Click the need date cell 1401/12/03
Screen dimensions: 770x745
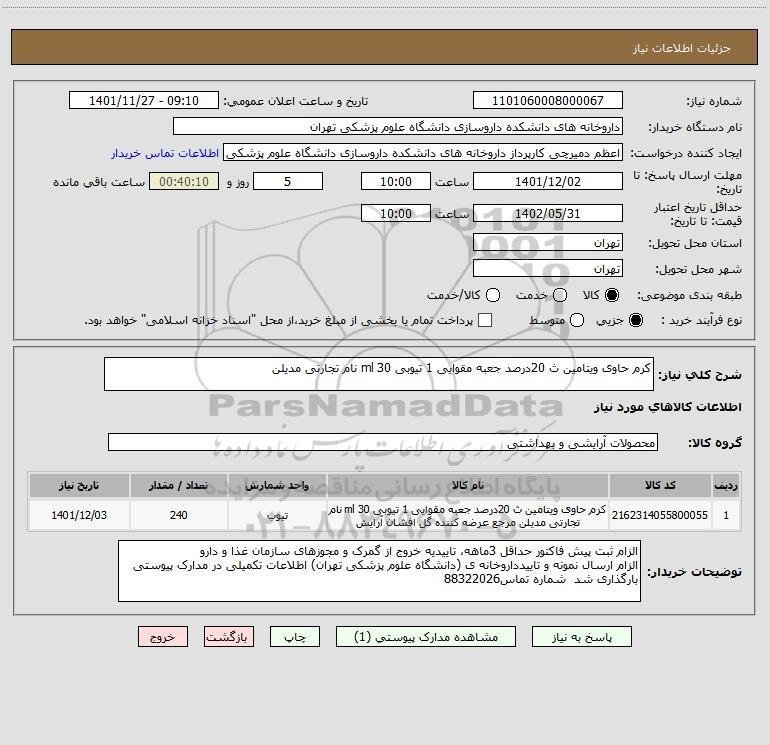pyautogui.click(x=79, y=515)
